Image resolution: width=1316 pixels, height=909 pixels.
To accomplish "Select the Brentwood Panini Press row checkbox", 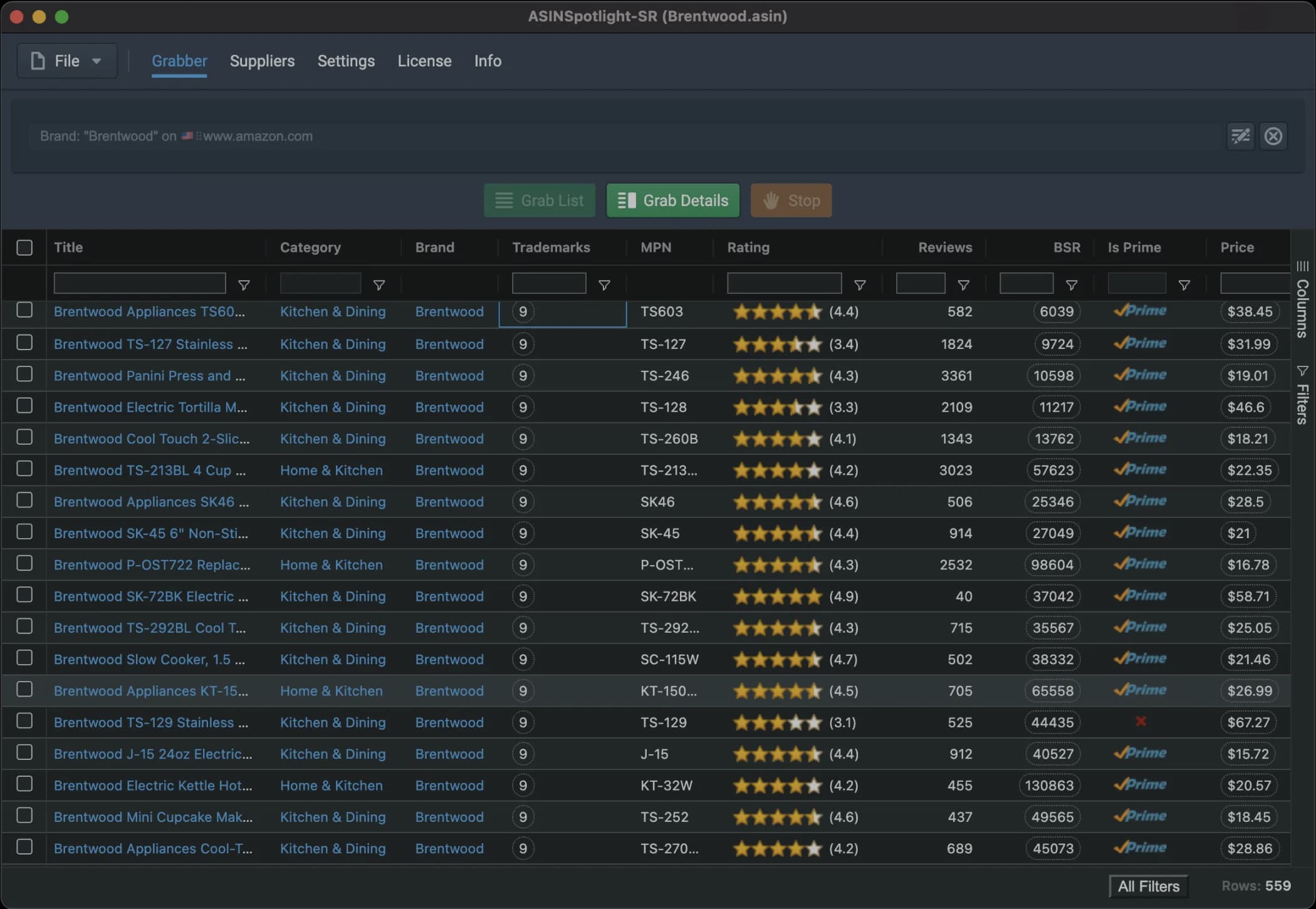I will tap(25, 375).
